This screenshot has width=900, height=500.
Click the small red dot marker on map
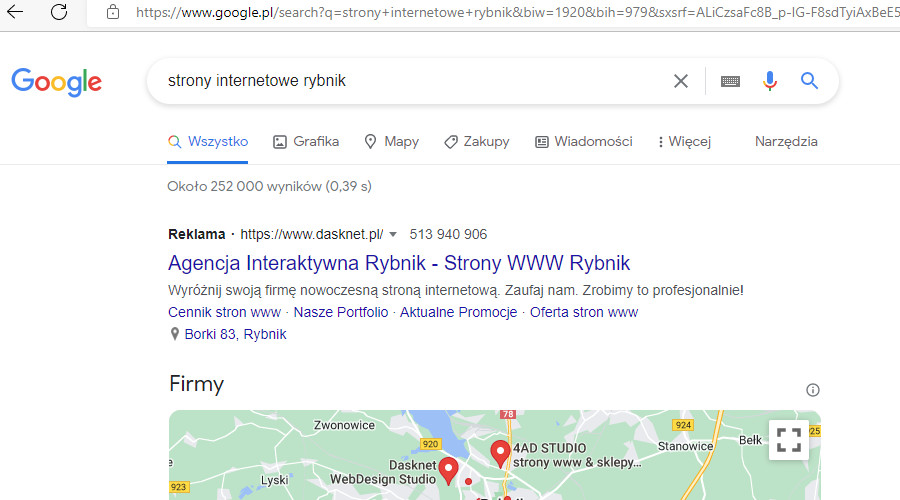(x=469, y=482)
